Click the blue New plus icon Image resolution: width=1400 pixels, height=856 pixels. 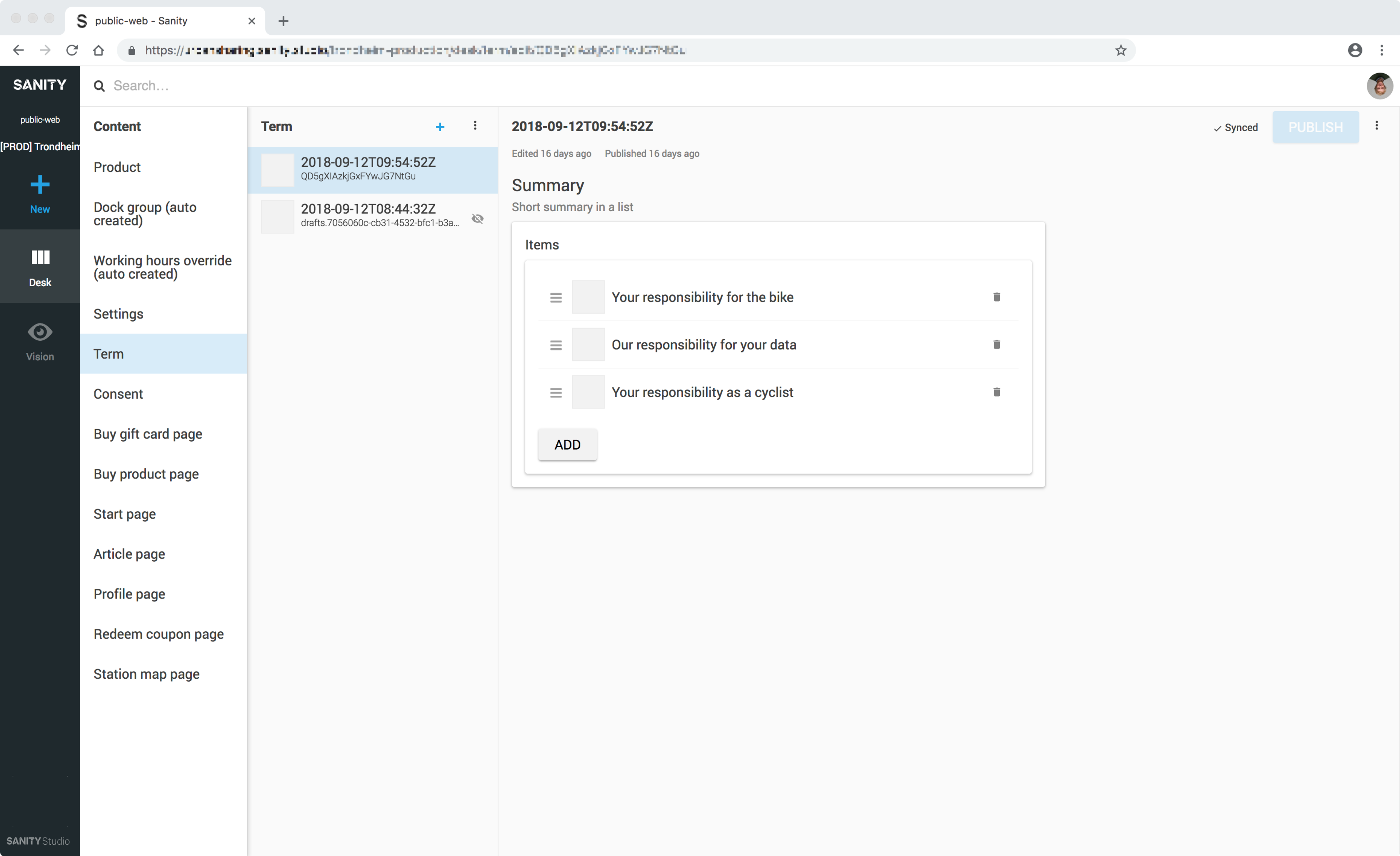click(x=40, y=185)
